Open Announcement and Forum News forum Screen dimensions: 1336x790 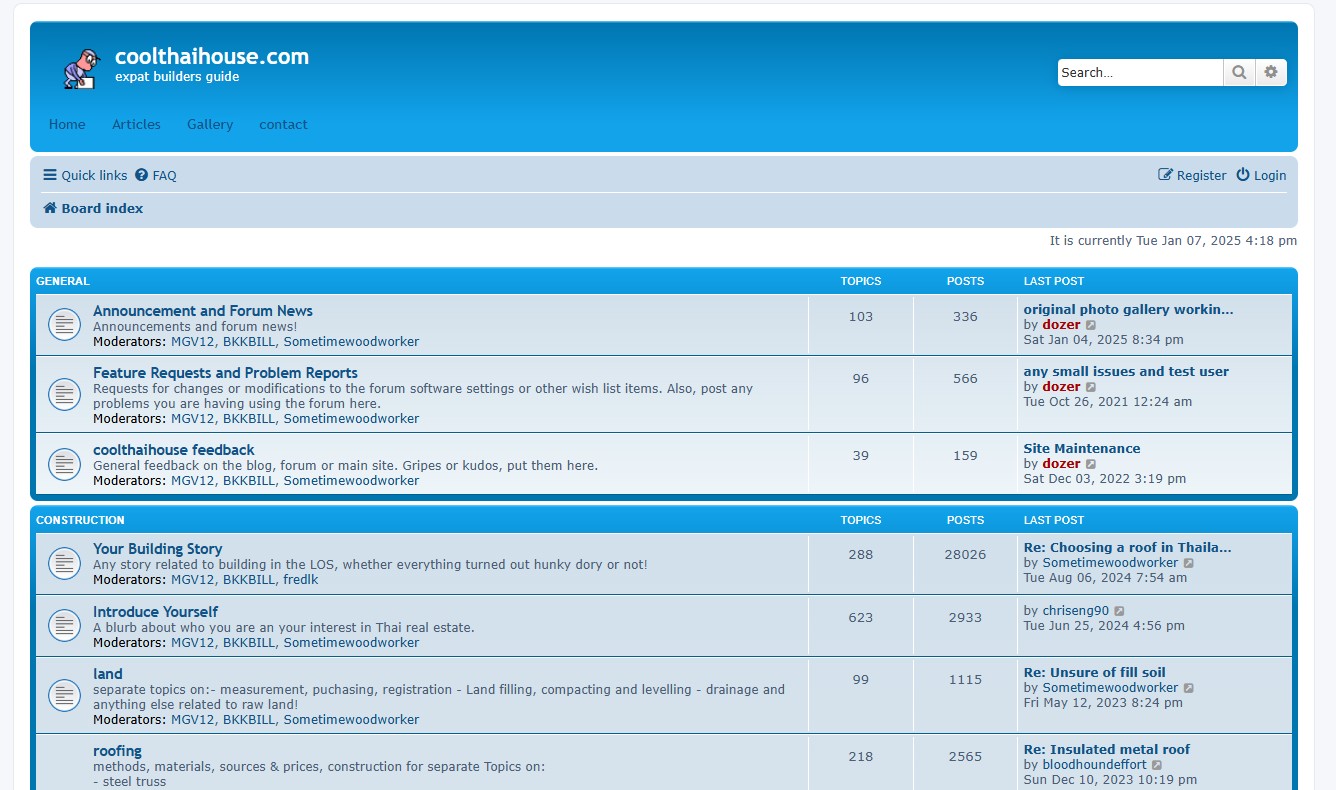pyautogui.click(x=203, y=311)
